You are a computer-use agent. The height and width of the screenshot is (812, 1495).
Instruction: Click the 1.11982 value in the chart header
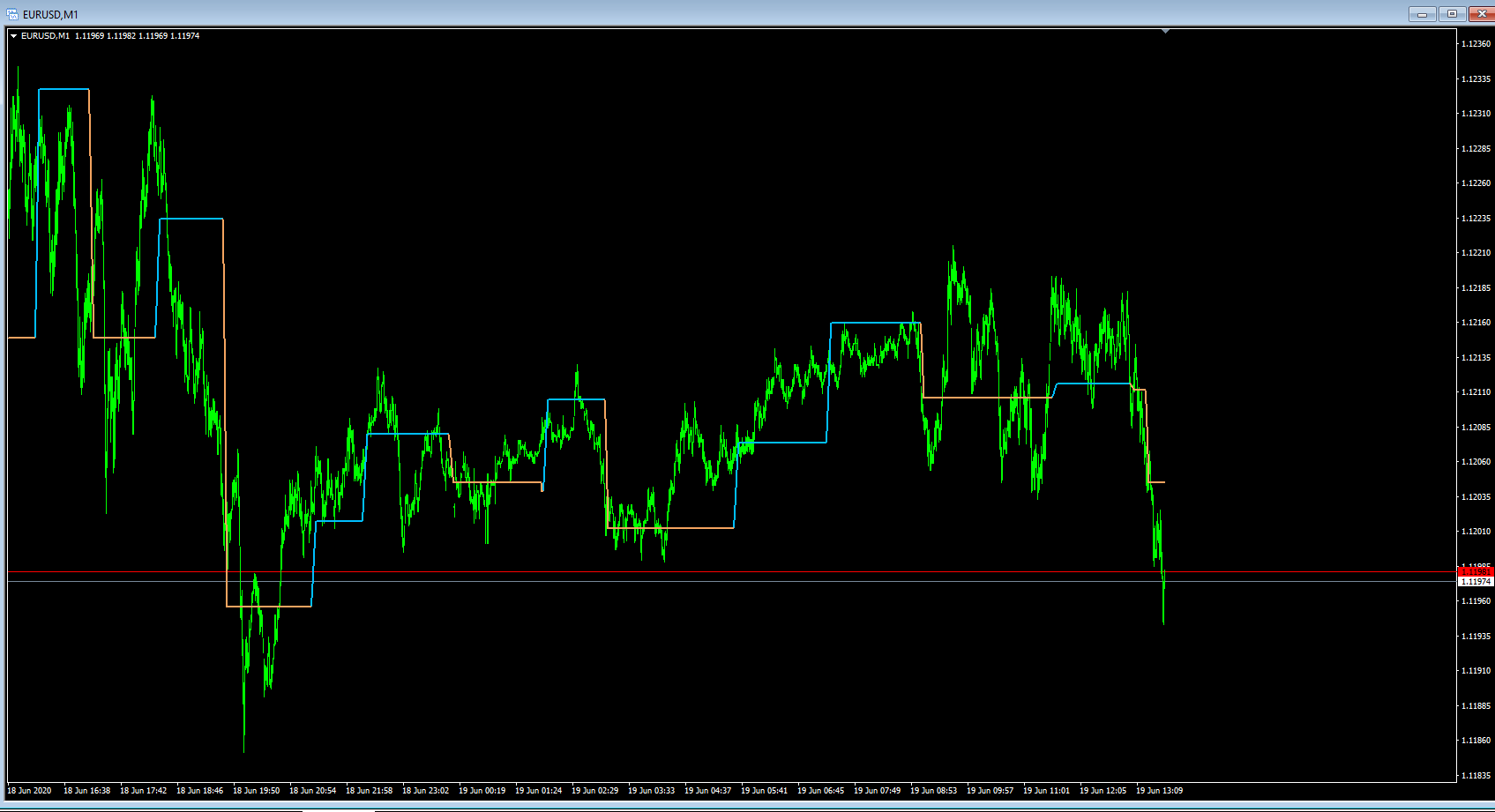point(121,36)
